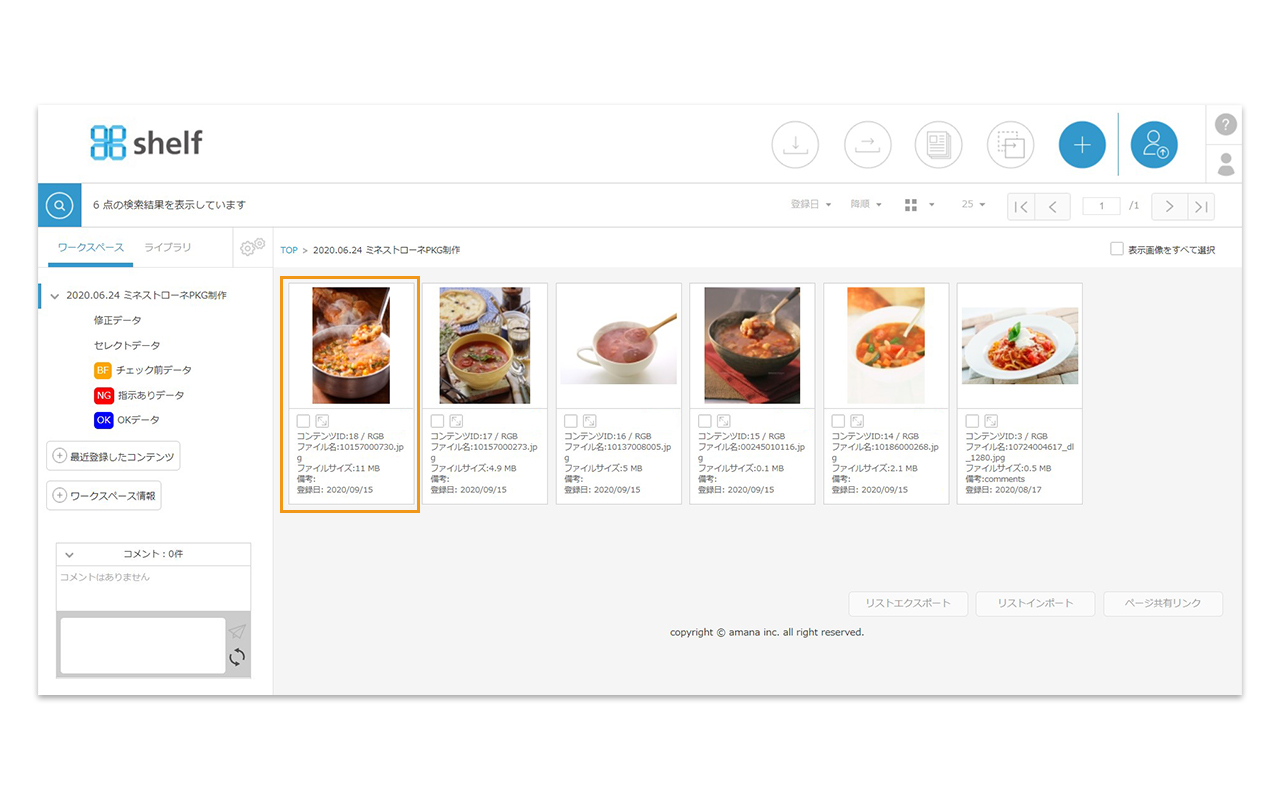Click the ページ共有リンク button
Image resolution: width=1280 pixels, height=800 pixels.
point(1163,603)
